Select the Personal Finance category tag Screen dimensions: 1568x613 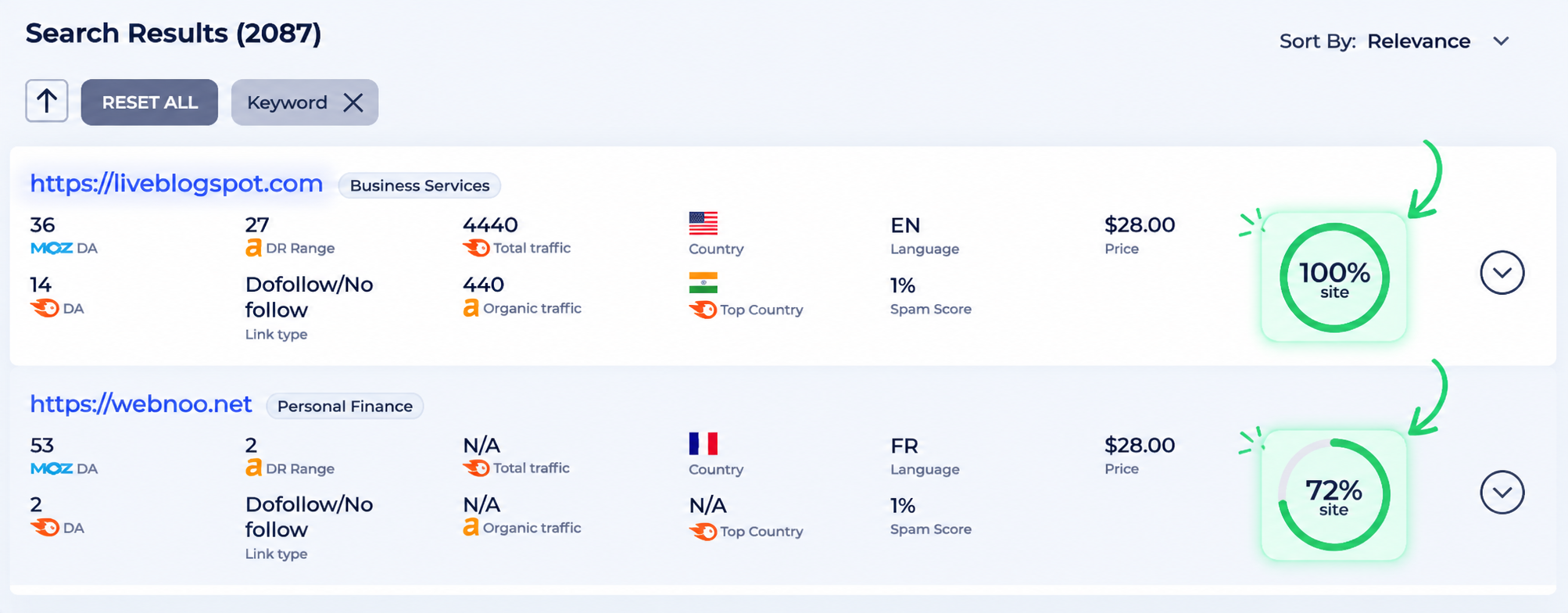tap(345, 407)
